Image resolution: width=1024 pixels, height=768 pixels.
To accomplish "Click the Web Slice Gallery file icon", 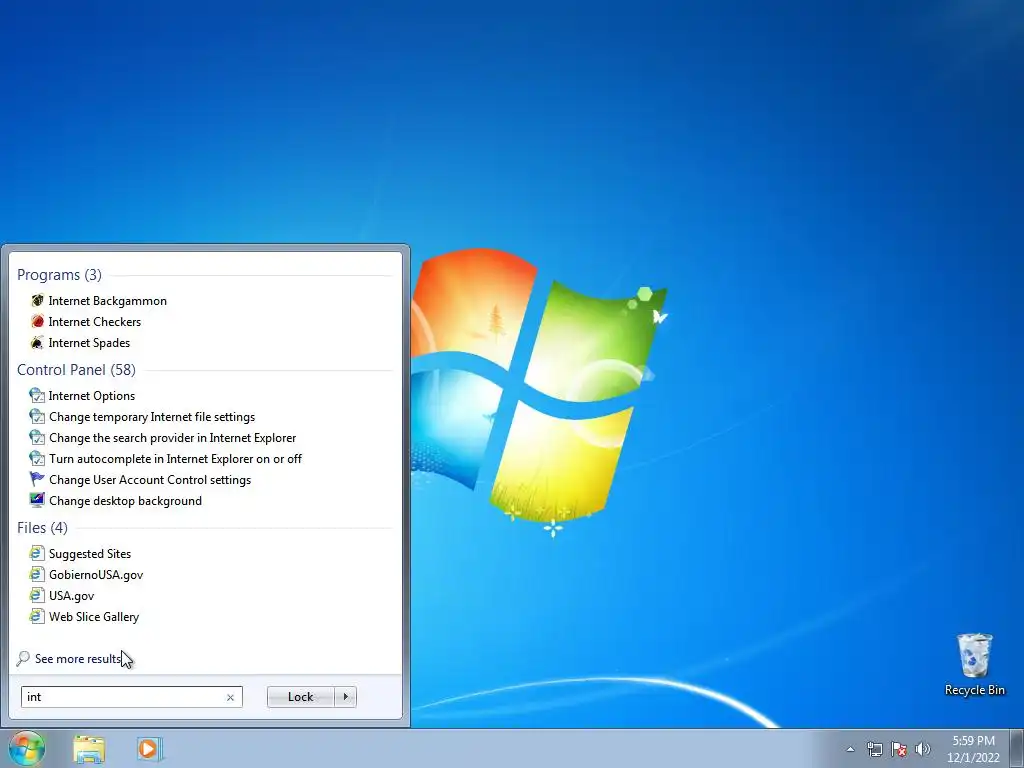I will pyautogui.click(x=37, y=616).
